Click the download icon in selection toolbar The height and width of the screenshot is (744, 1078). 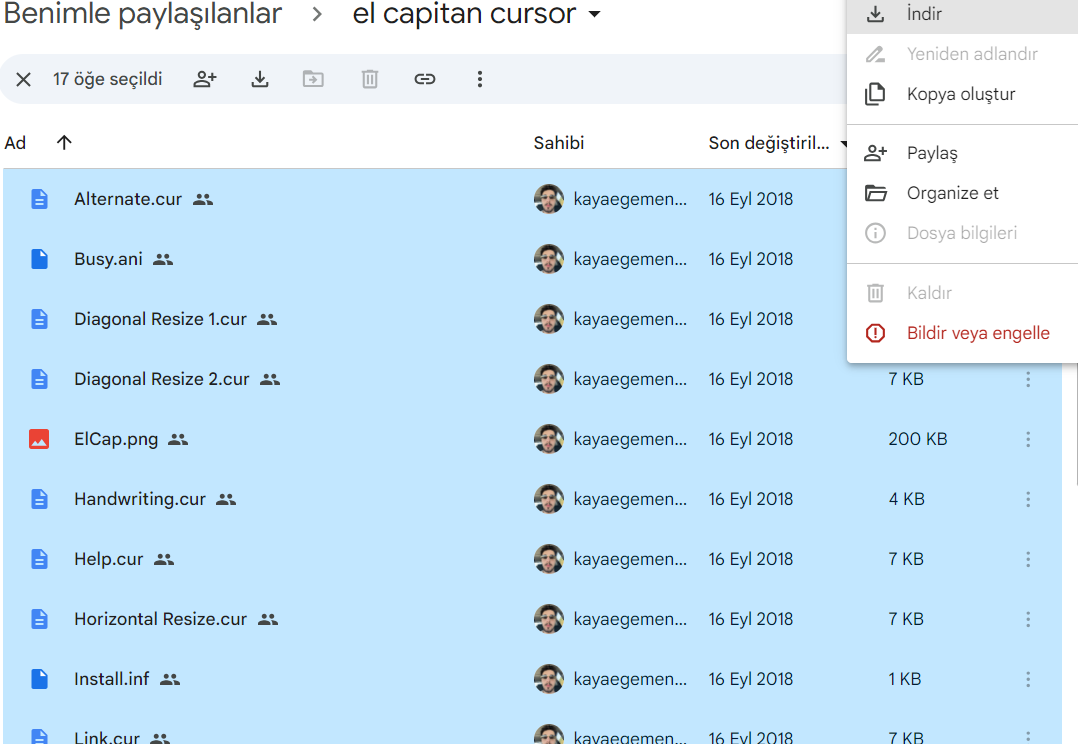(260, 79)
